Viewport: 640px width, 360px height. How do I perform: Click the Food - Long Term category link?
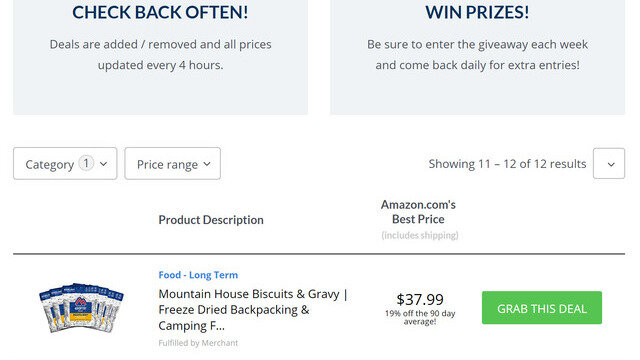(198, 275)
